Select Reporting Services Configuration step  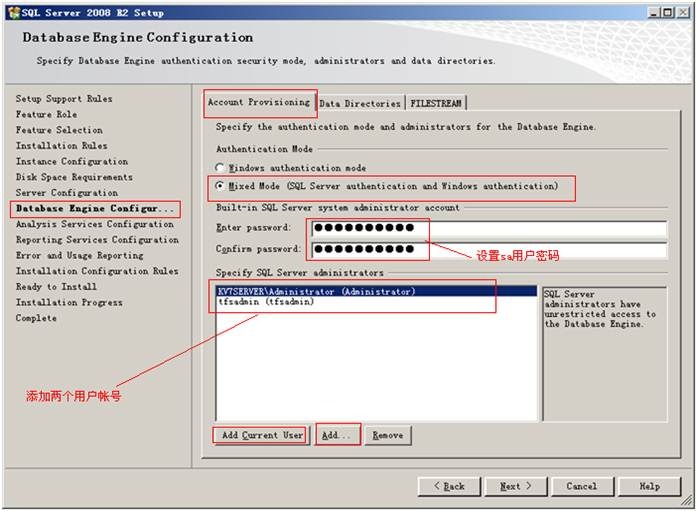97,240
